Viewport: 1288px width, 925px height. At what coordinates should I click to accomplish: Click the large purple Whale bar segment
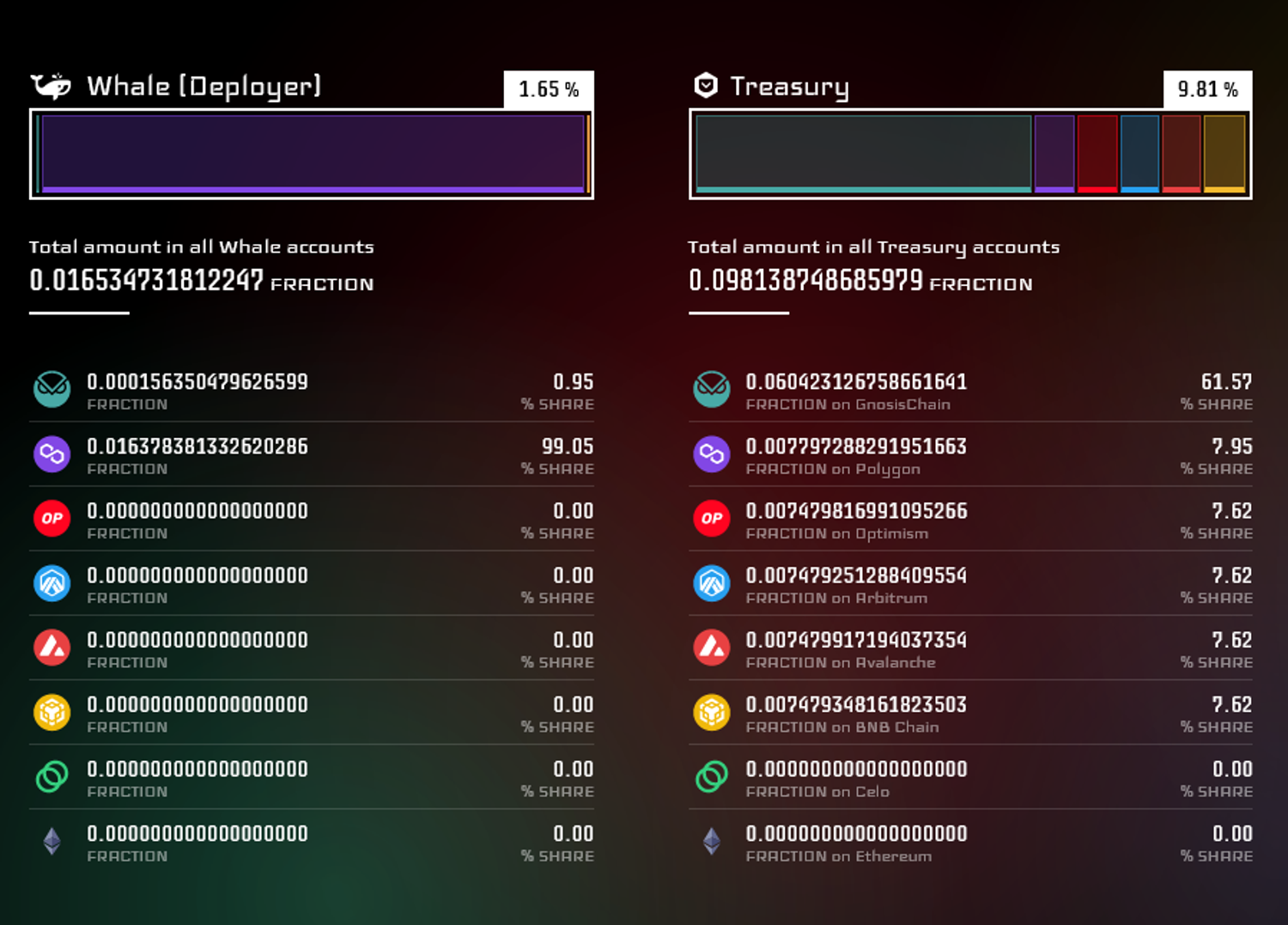coord(313,153)
